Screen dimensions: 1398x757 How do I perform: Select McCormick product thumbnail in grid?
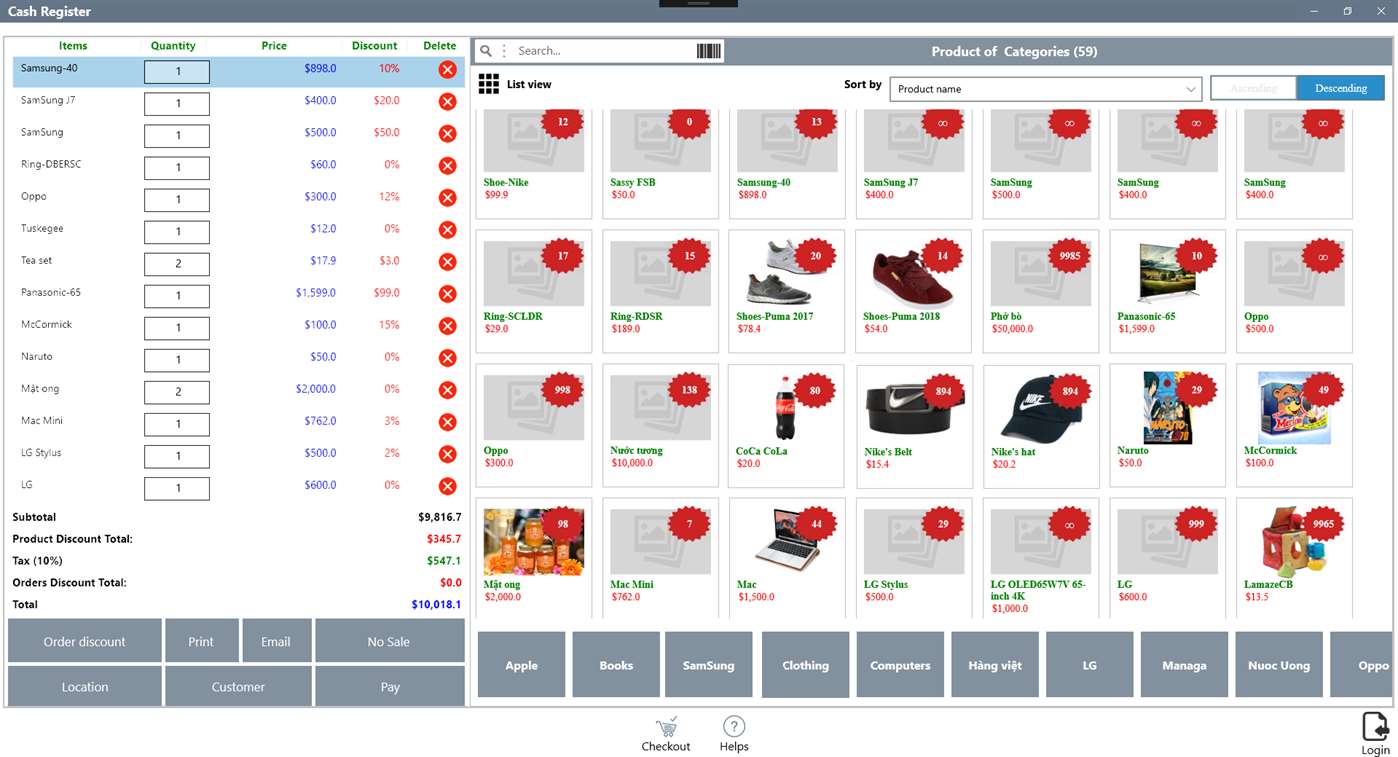(x=1294, y=408)
